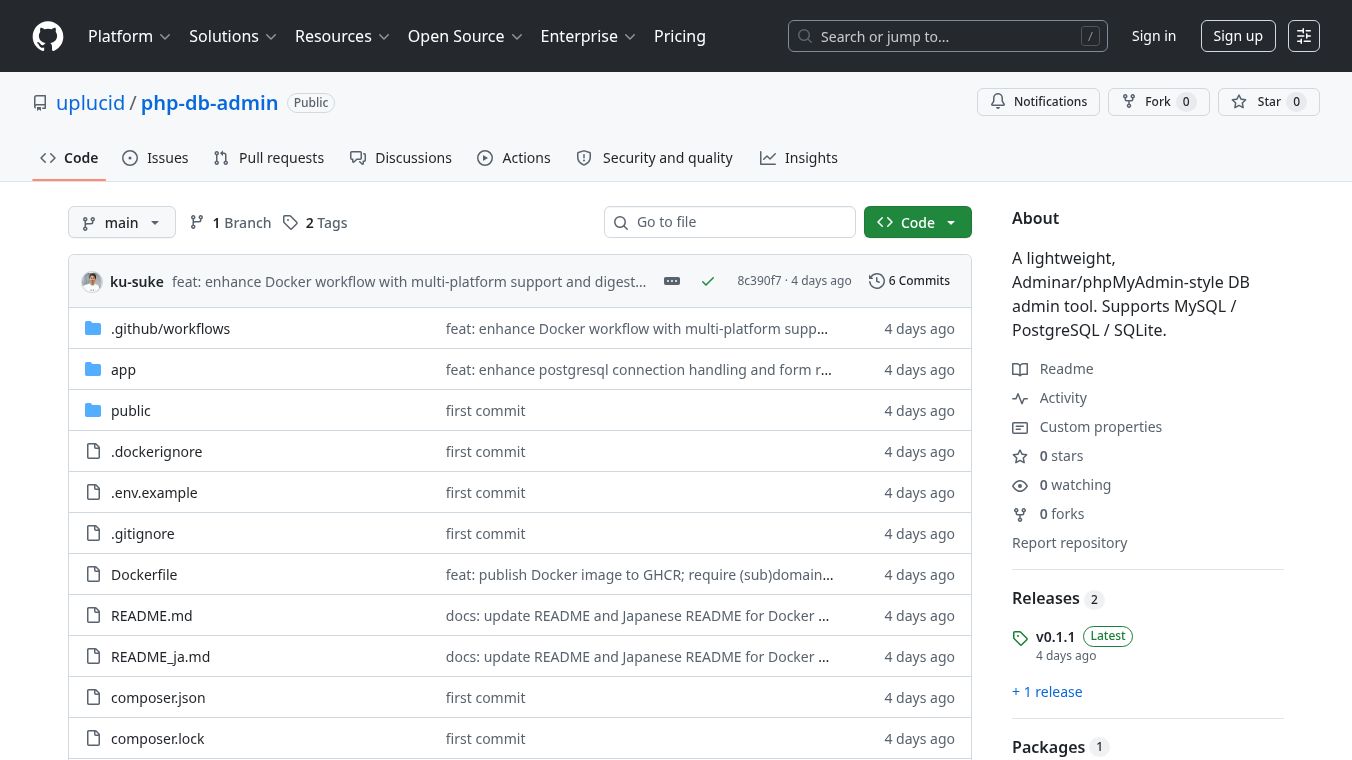The image size is (1352, 760).
Task: Open the GitHub homepage logo
Action: tap(48, 36)
